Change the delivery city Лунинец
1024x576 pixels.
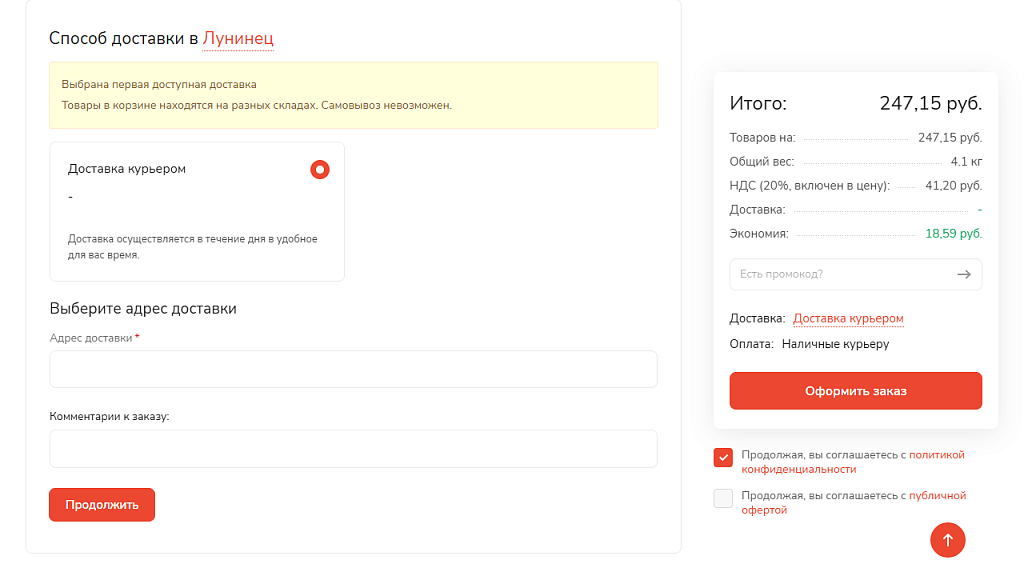click(x=238, y=39)
